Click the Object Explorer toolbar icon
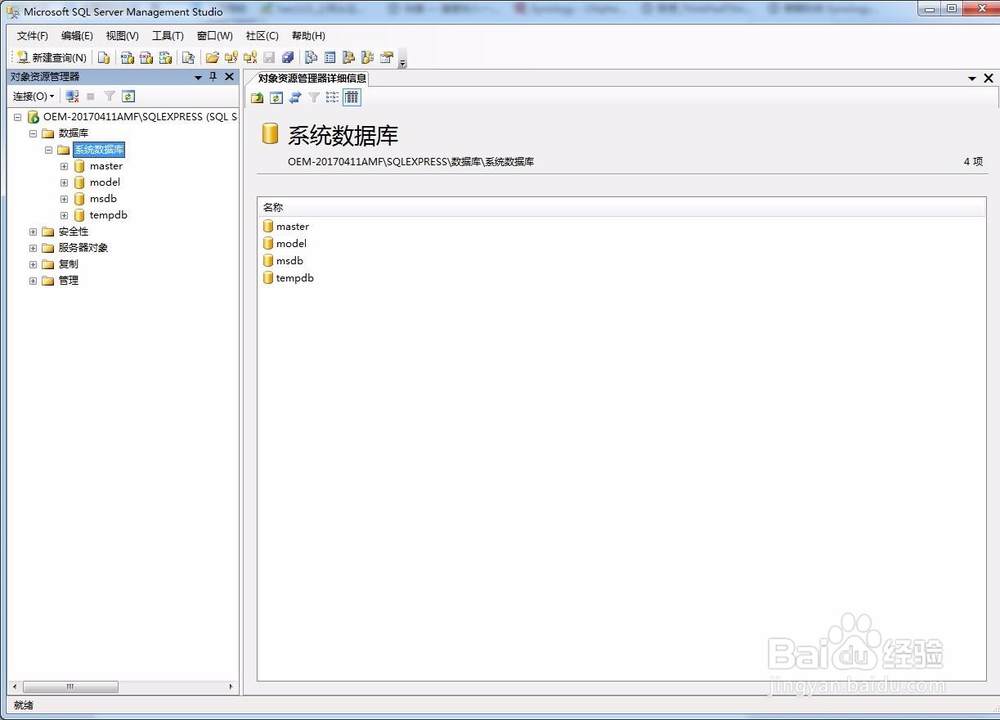Image resolution: width=1000 pixels, height=720 pixels. point(348,58)
